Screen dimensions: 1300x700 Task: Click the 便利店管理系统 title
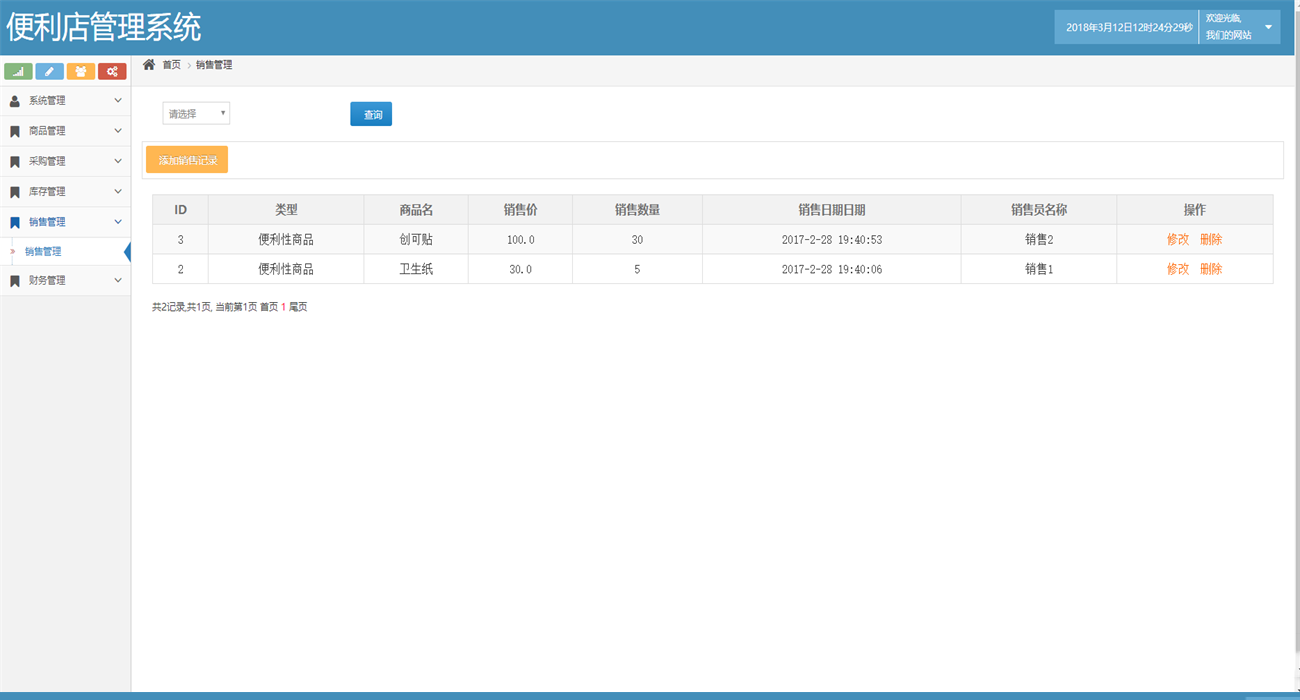[104, 27]
